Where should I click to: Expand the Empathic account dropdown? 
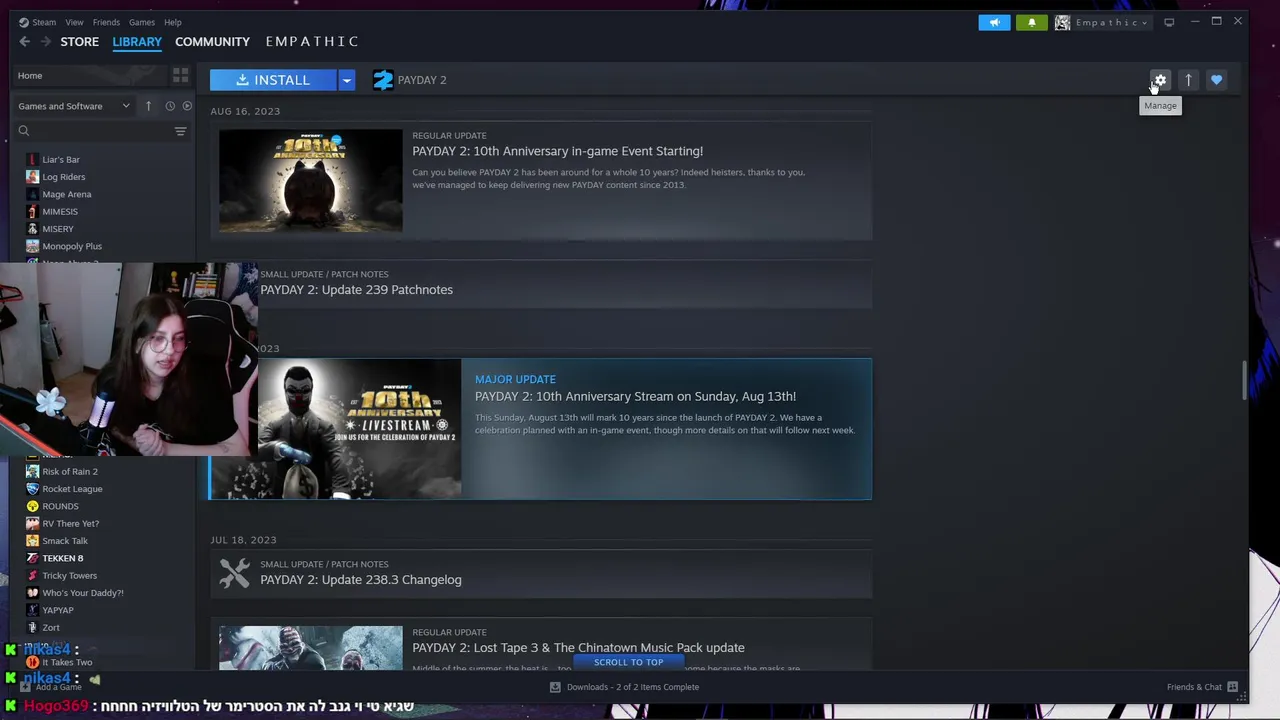[1104, 22]
